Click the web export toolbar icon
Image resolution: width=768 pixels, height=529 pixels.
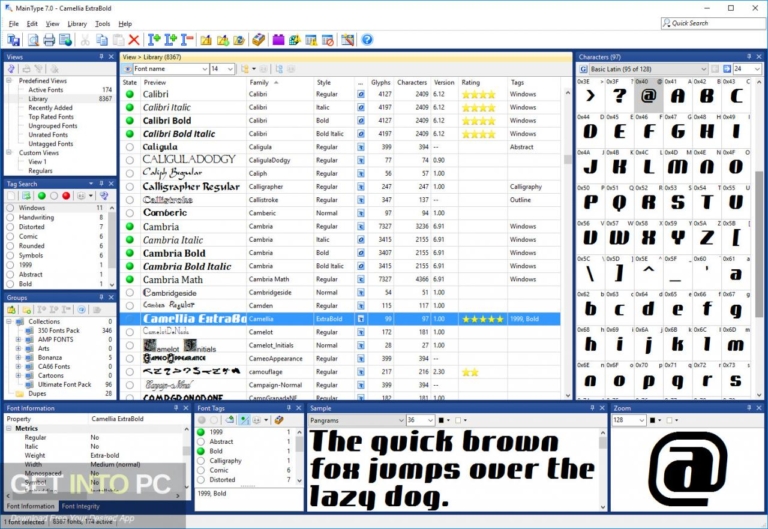click(x=66, y=40)
